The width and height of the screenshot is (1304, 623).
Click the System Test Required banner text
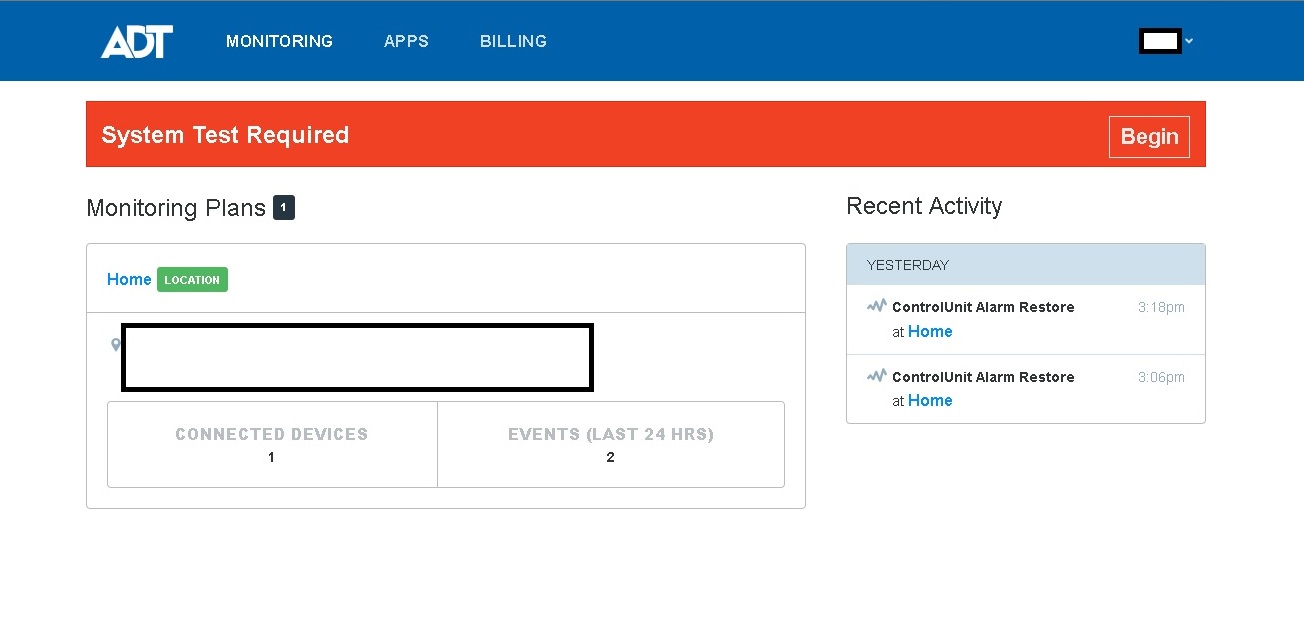pos(225,135)
